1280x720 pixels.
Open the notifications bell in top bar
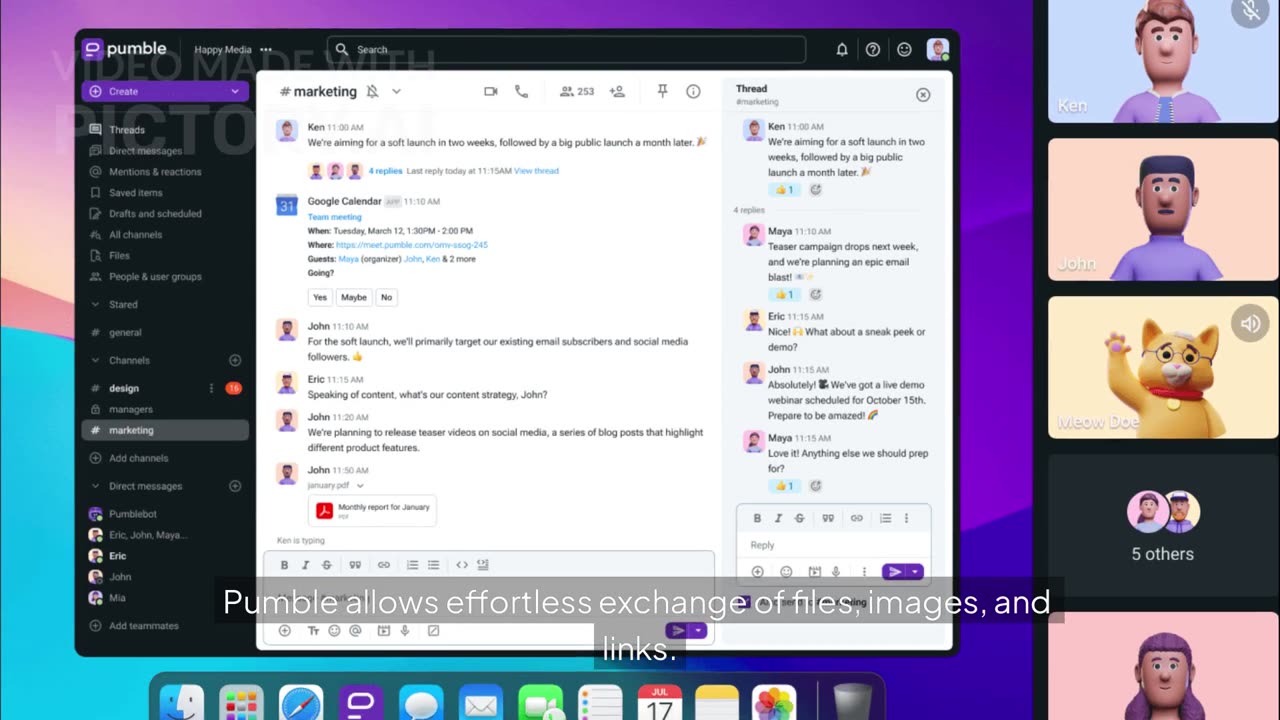point(842,49)
